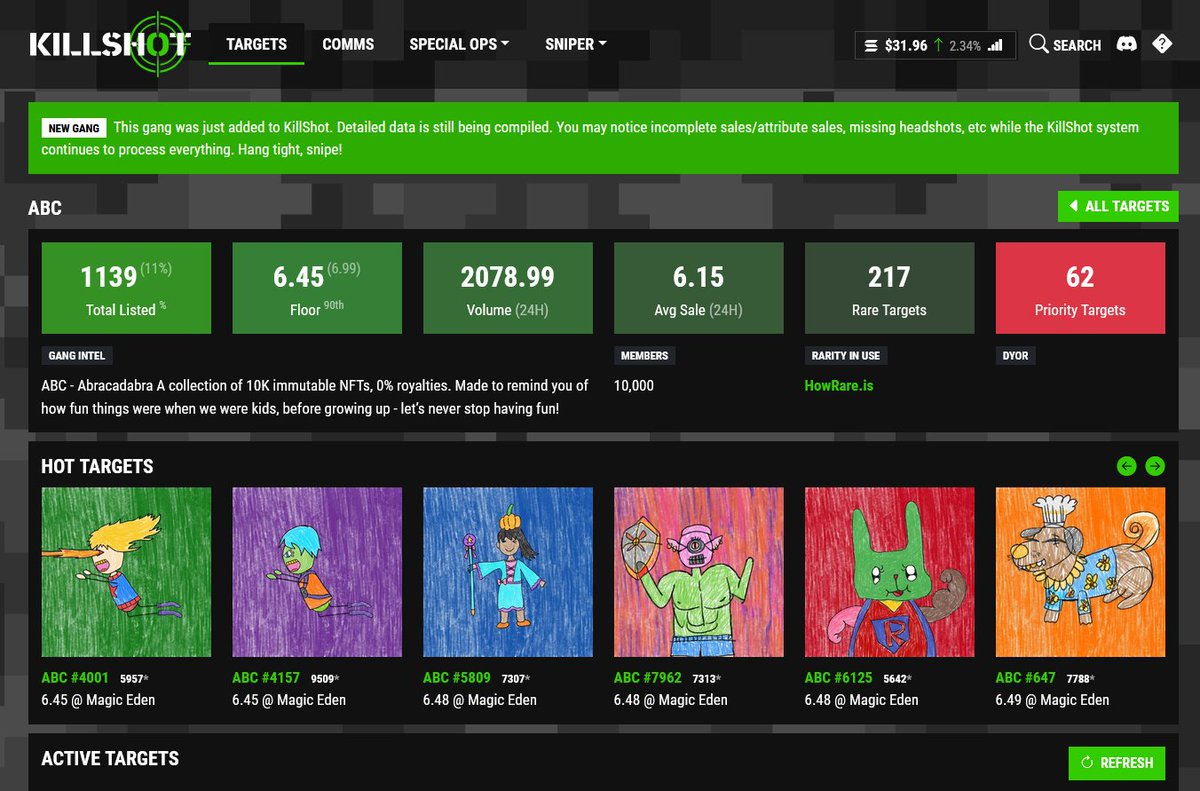Click the Floor 6.45 tile

pyautogui.click(x=317, y=288)
